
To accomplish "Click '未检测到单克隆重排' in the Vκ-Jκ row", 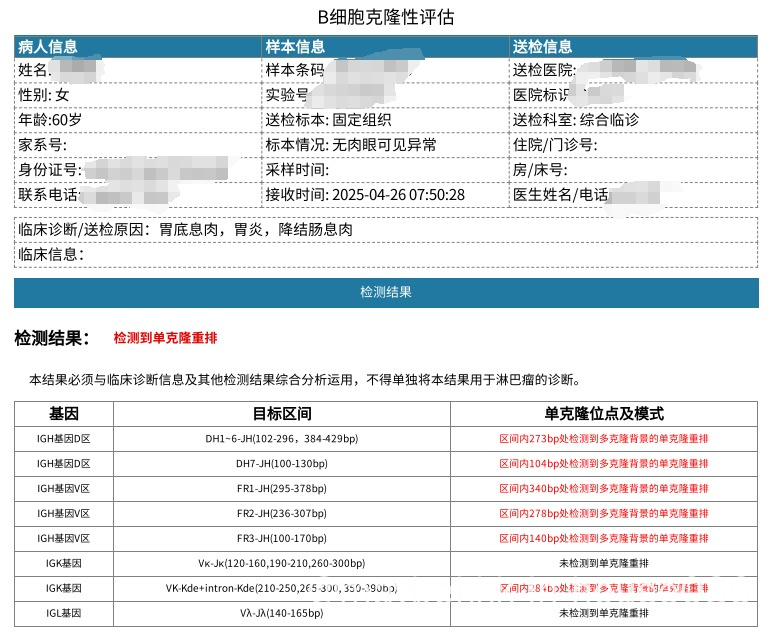I will coord(604,564).
